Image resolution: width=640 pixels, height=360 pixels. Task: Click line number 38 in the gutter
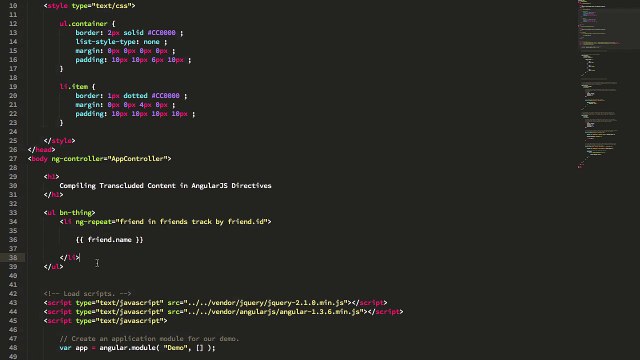[13, 258]
